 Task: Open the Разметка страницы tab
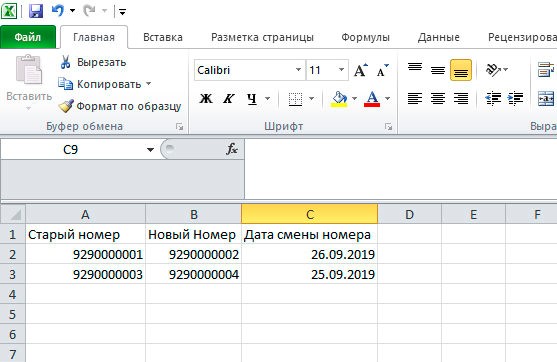(262, 37)
